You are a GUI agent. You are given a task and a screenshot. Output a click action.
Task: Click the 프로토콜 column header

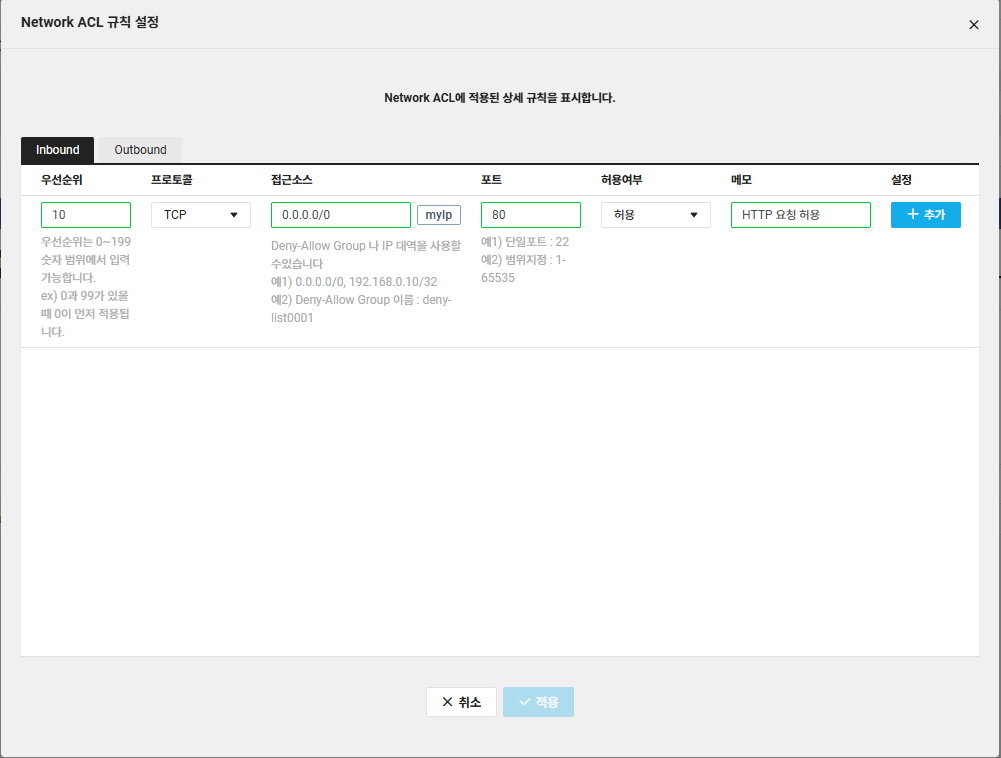172,180
